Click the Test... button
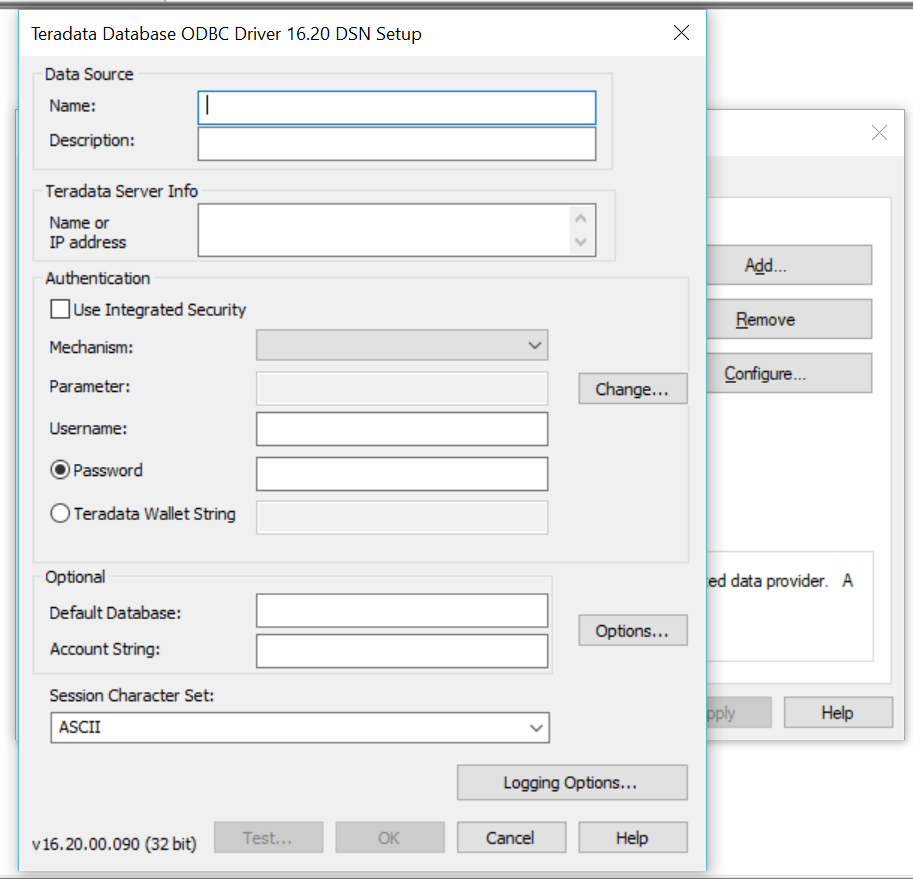 pyautogui.click(x=268, y=838)
